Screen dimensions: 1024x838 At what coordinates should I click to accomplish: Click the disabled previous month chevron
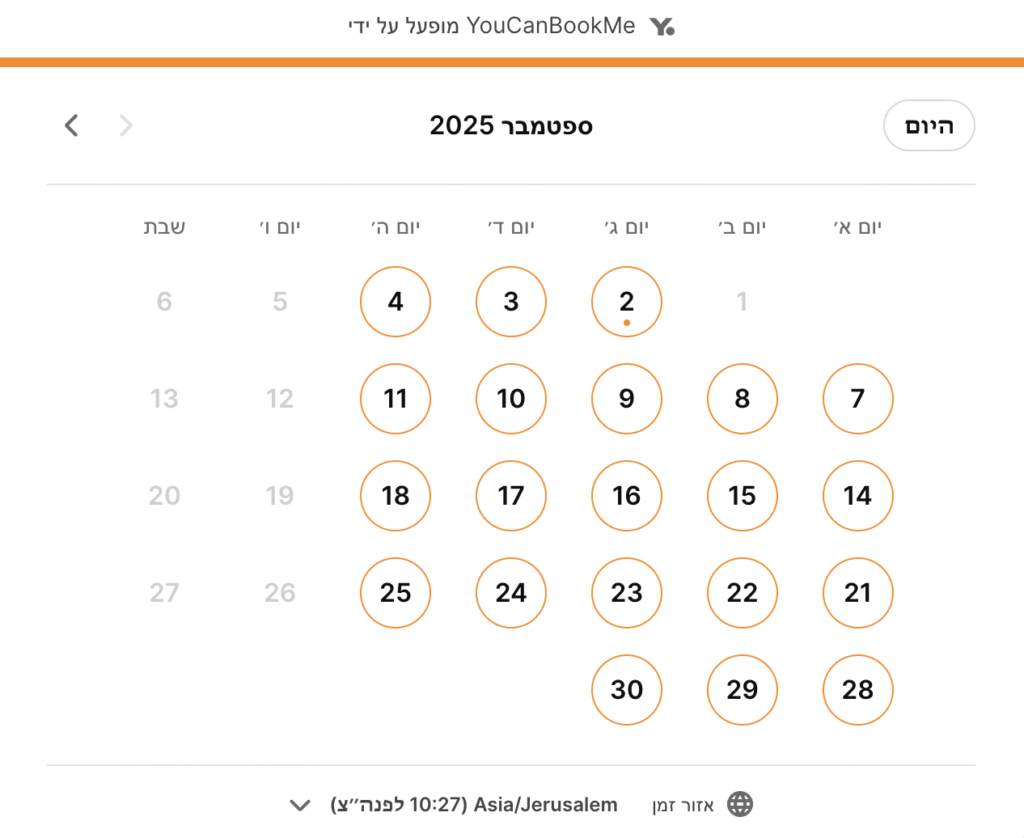click(x=126, y=125)
